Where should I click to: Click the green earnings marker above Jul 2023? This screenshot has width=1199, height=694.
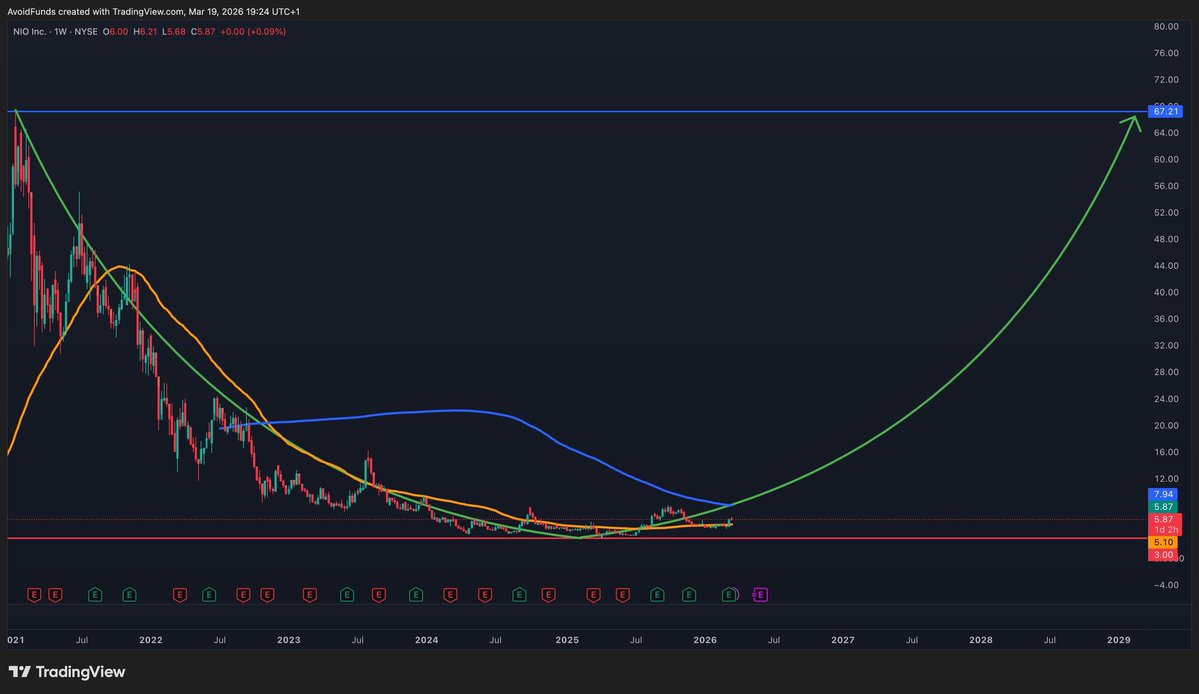[347, 595]
